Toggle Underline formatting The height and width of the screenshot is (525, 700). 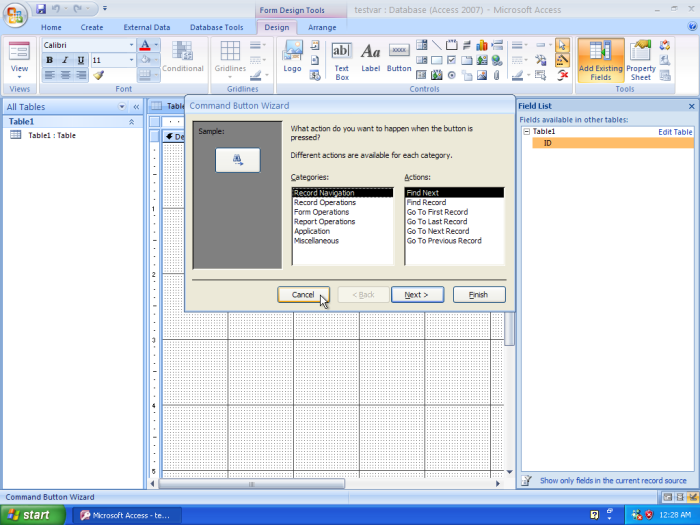(81, 60)
